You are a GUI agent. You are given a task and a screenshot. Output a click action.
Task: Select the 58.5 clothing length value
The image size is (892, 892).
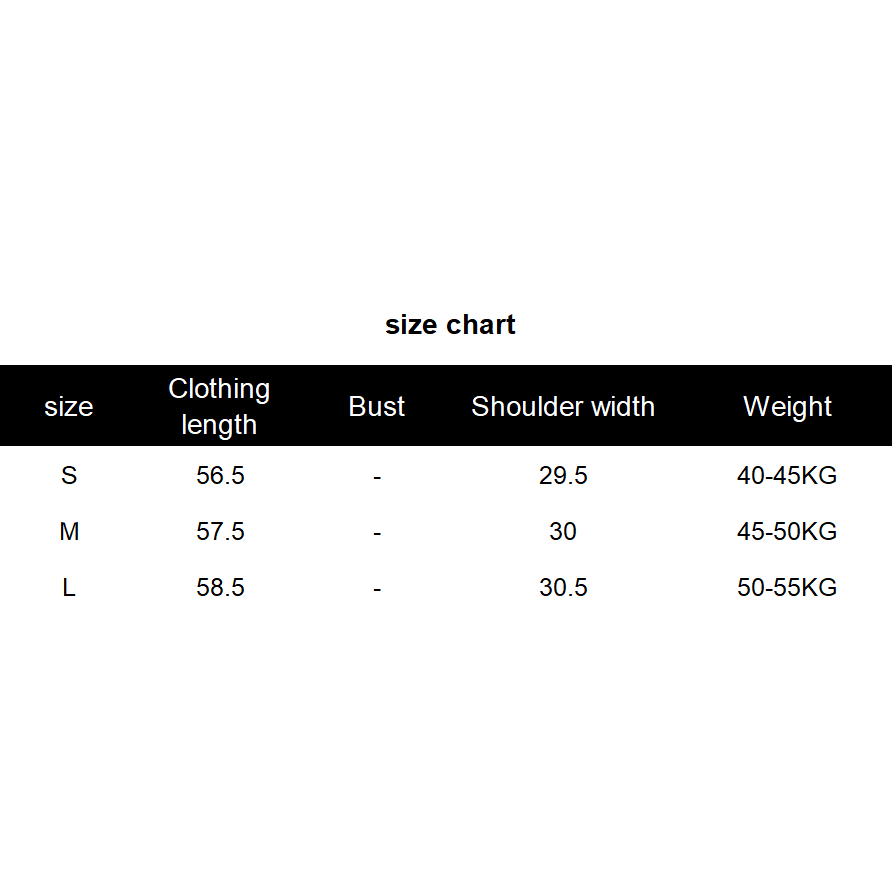[220, 588]
